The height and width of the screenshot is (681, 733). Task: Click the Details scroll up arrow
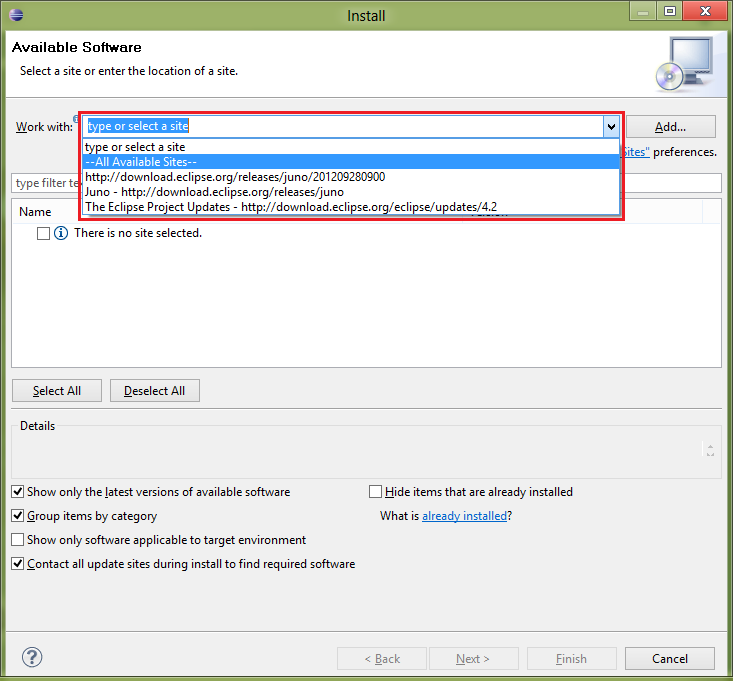tap(710, 446)
